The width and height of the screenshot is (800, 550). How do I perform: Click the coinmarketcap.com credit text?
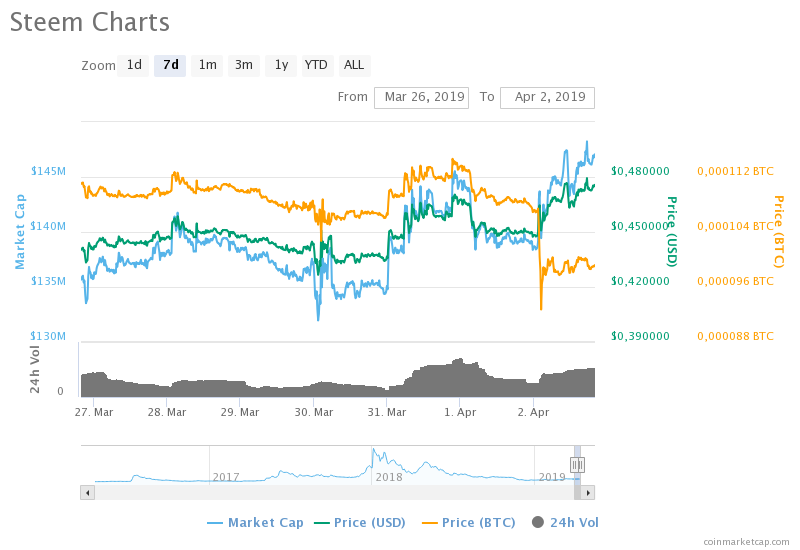[746, 542]
